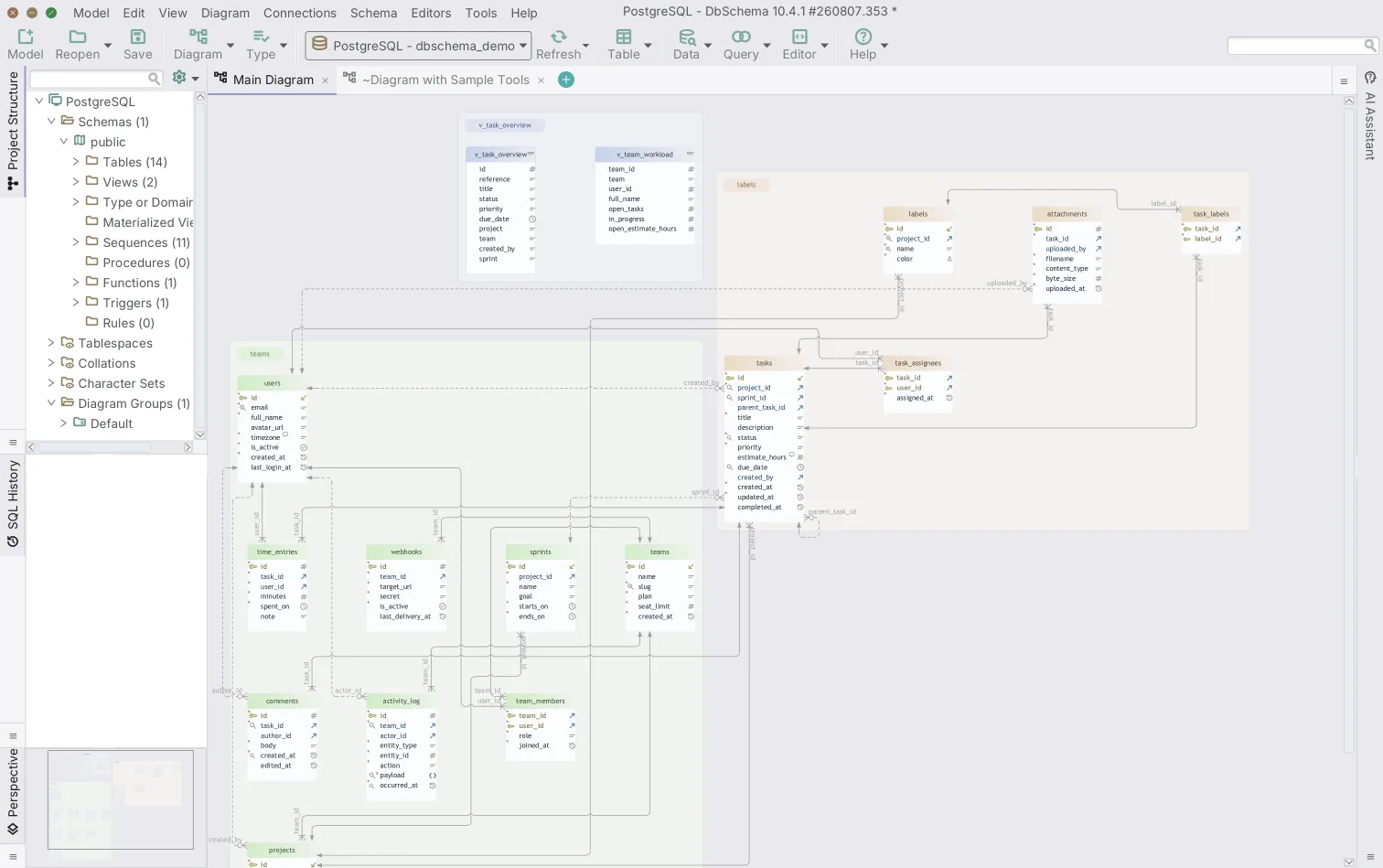The height and width of the screenshot is (868, 1383).
Task: Refresh the schema from database
Action: tap(558, 37)
